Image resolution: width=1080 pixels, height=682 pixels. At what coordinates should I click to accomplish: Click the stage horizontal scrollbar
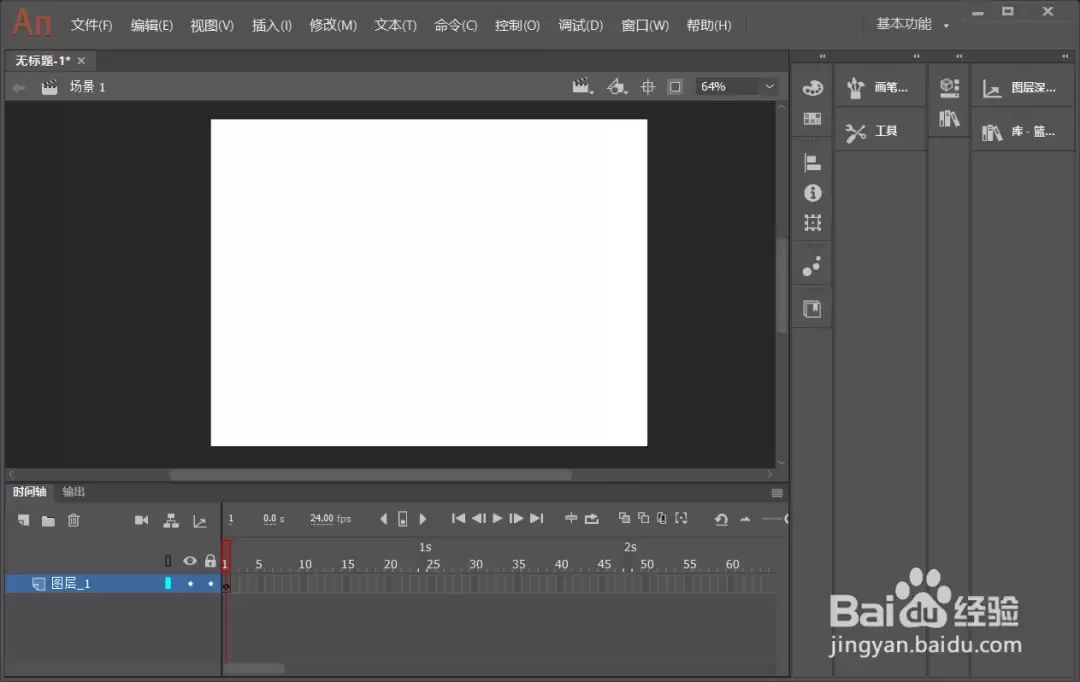click(371, 475)
